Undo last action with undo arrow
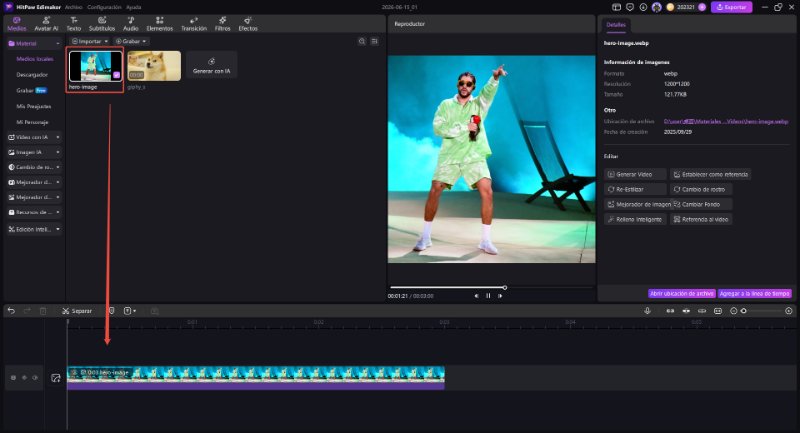The image size is (800, 433). coord(11,311)
